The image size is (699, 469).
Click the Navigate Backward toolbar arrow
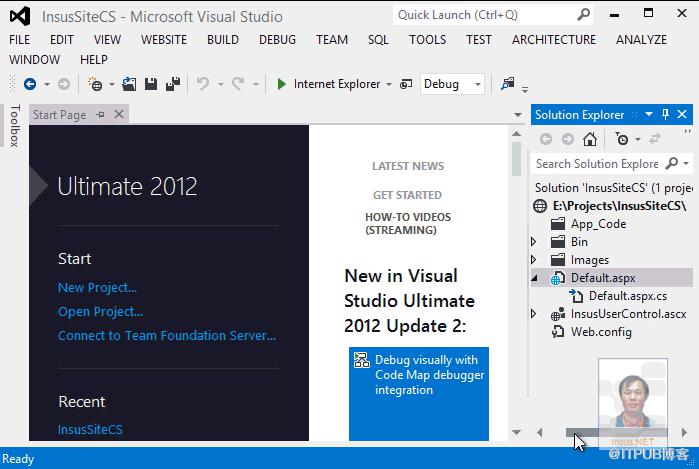point(30,84)
